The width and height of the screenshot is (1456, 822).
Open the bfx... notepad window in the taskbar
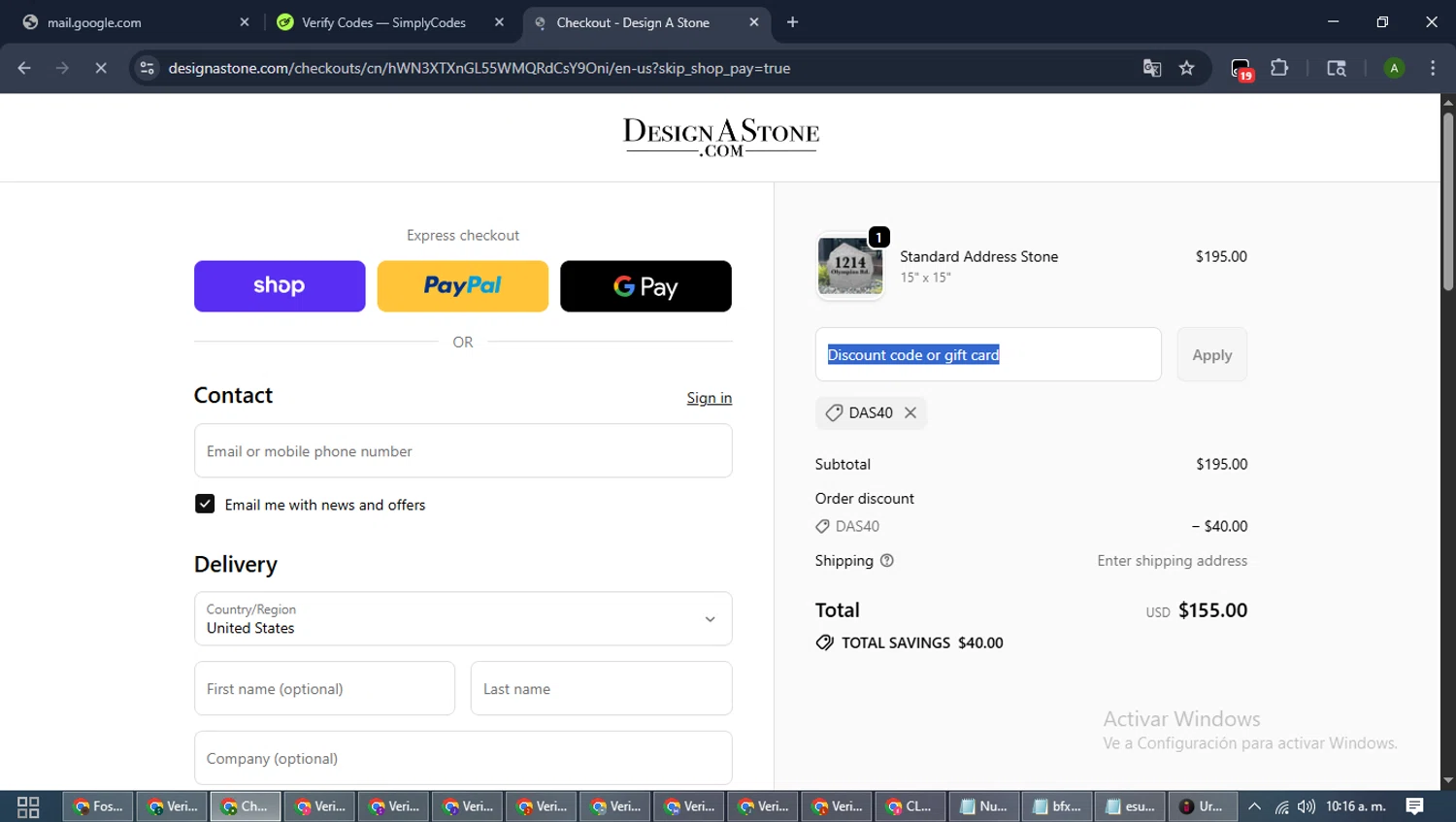[x=1057, y=806]
